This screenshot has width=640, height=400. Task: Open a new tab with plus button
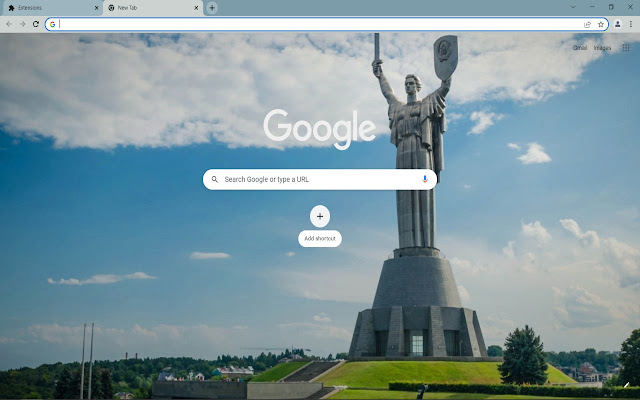click(212, 8)
